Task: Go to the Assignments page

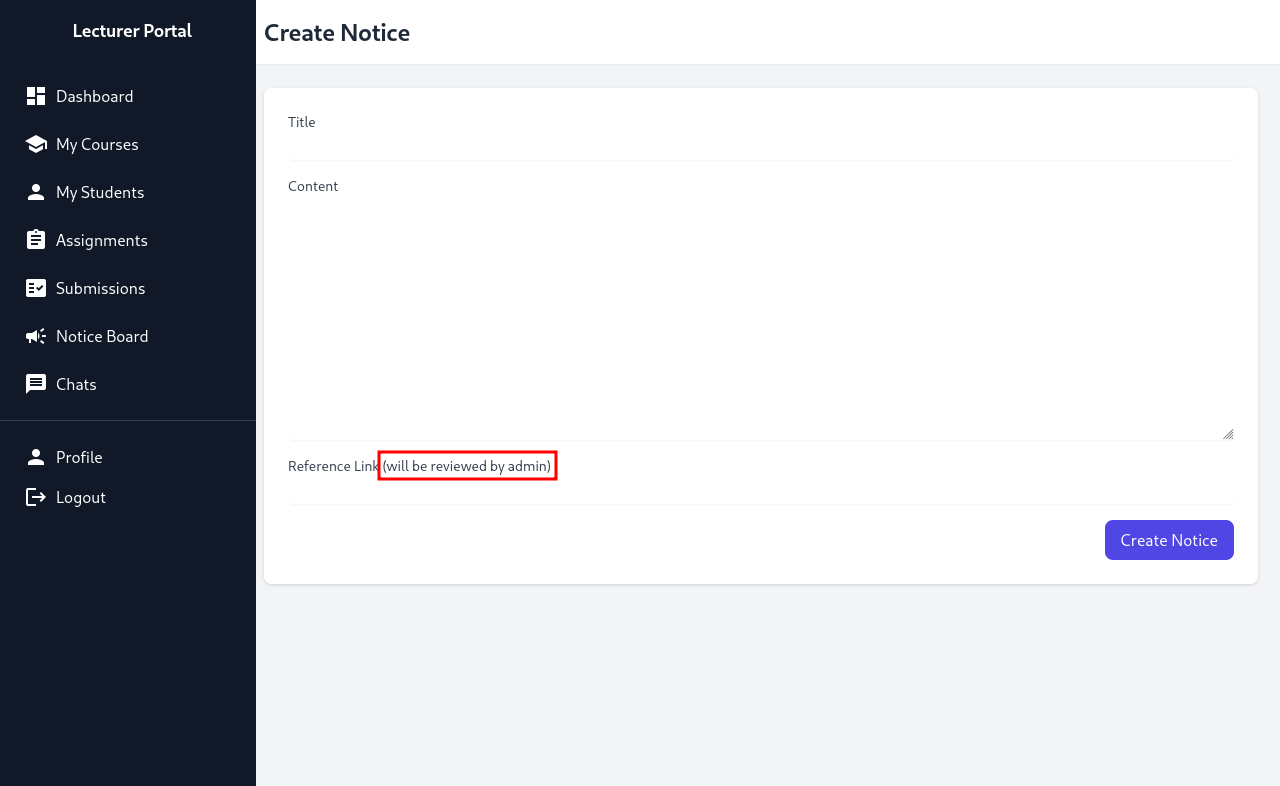Action: [103, 239]
